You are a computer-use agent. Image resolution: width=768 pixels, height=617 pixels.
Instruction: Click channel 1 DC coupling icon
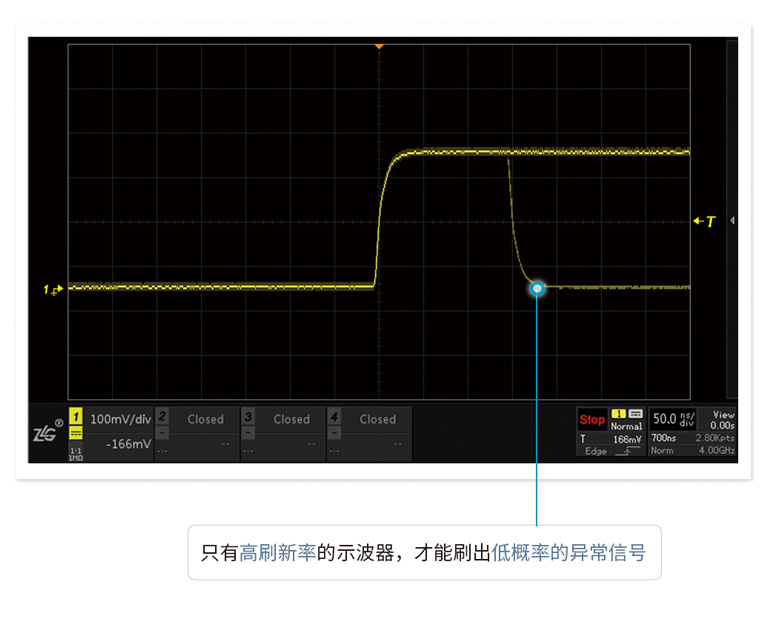click(x=76, y=435)
